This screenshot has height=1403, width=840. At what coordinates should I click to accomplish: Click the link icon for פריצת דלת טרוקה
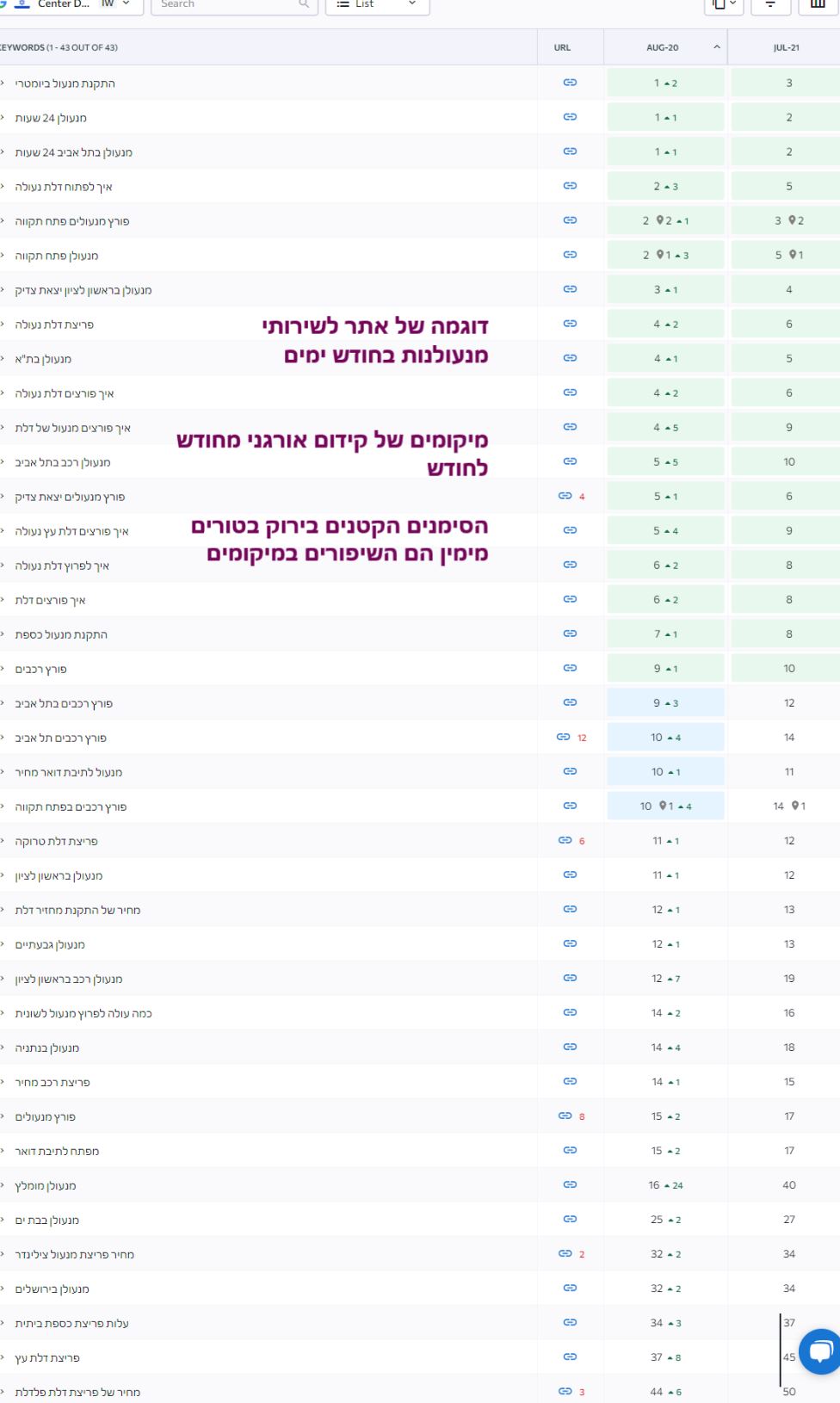pos(565,840)
